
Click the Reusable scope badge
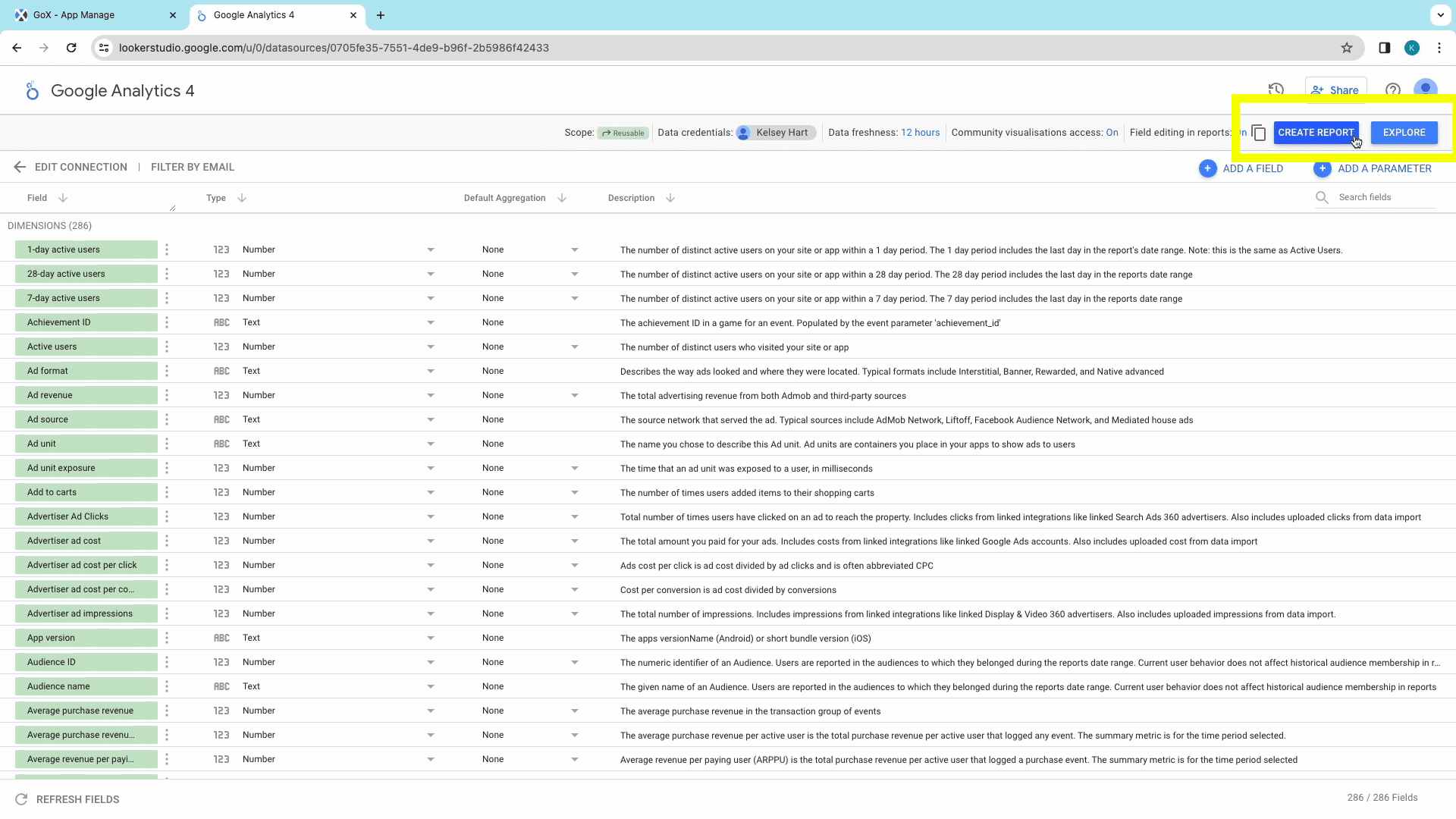(x=623, y=133)
